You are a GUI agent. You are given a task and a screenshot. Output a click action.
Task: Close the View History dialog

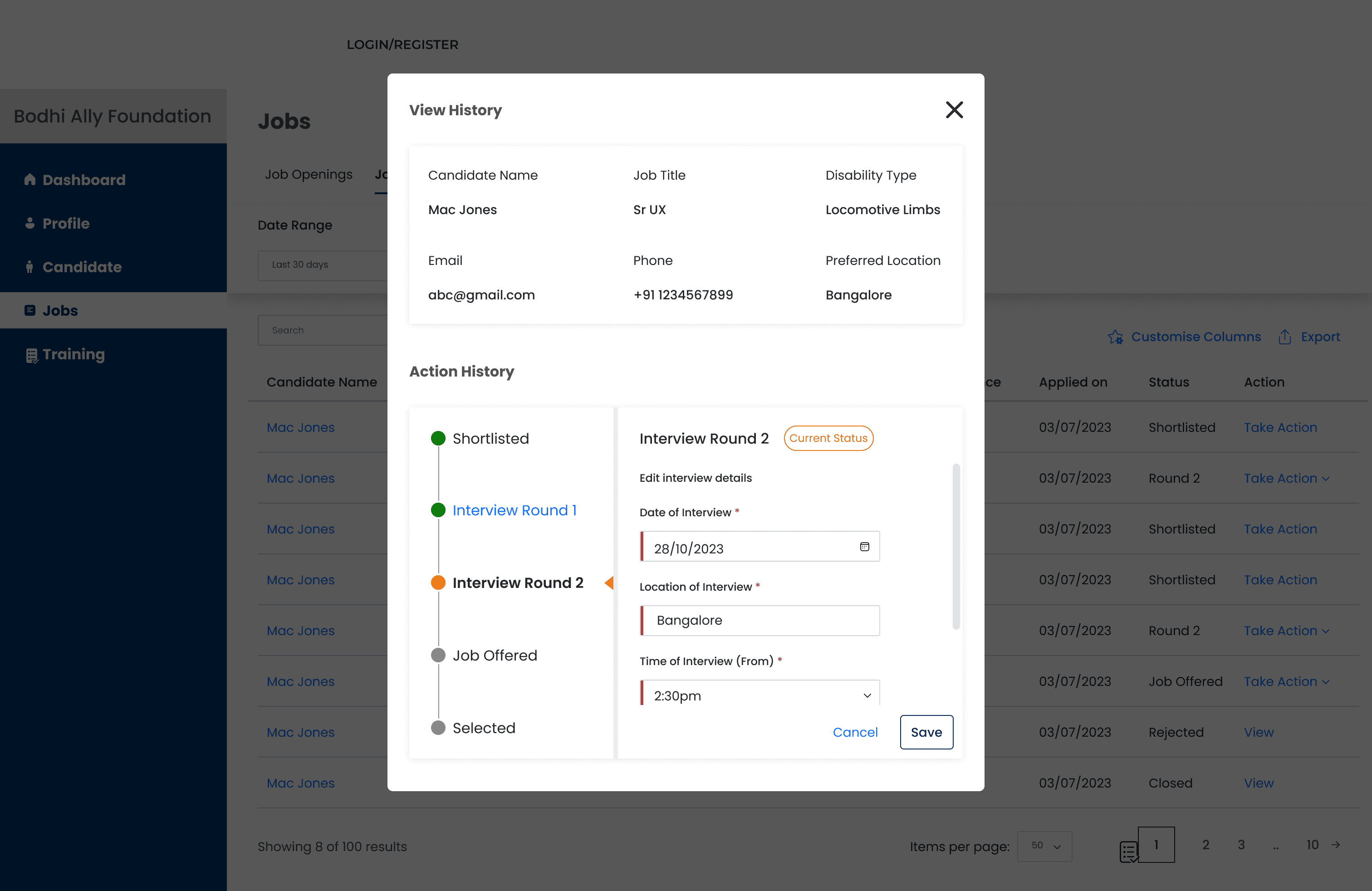954,109
